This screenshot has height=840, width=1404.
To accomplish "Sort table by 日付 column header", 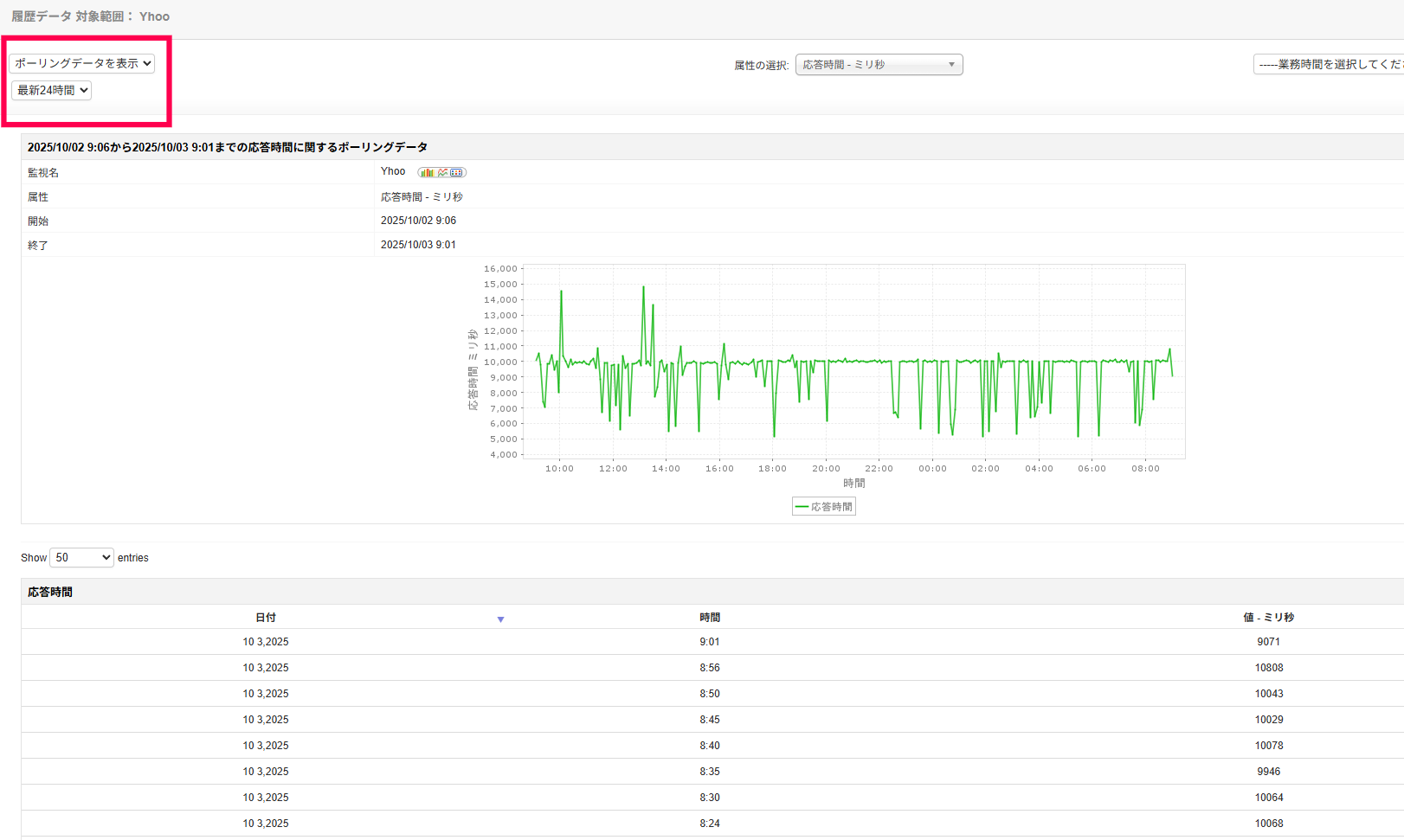I will pyautogui.click(x=266, y=618).
